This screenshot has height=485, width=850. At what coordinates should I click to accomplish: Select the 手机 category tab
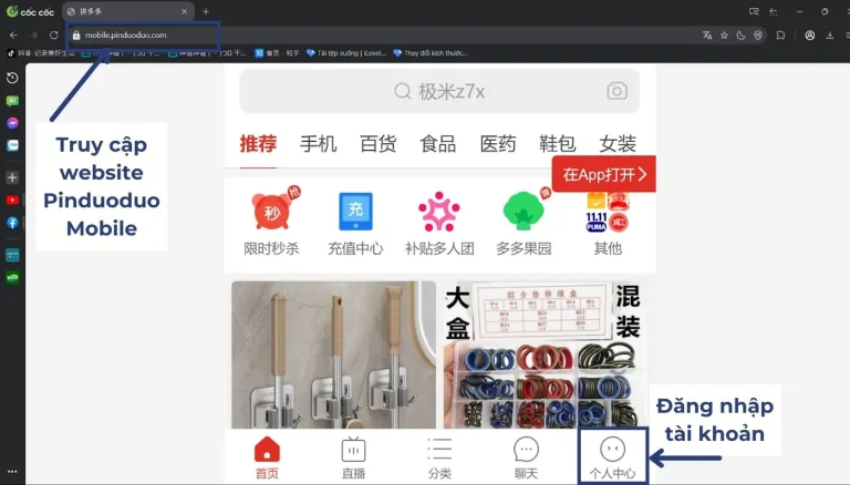point(318,144)
